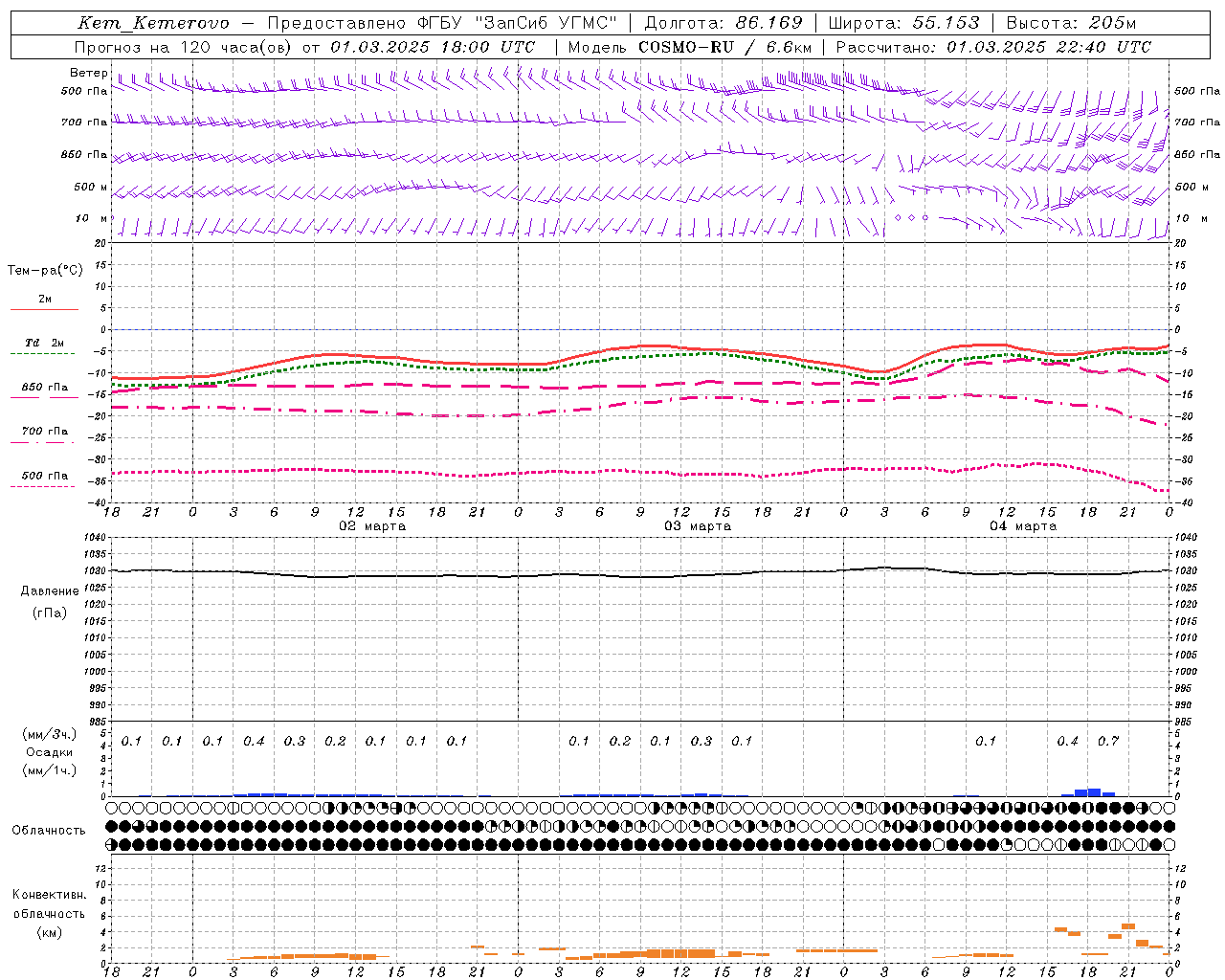1225x980 pixels.
Task: Click the 'Облачность' cloud cover label
Action: tap(49, 831)
